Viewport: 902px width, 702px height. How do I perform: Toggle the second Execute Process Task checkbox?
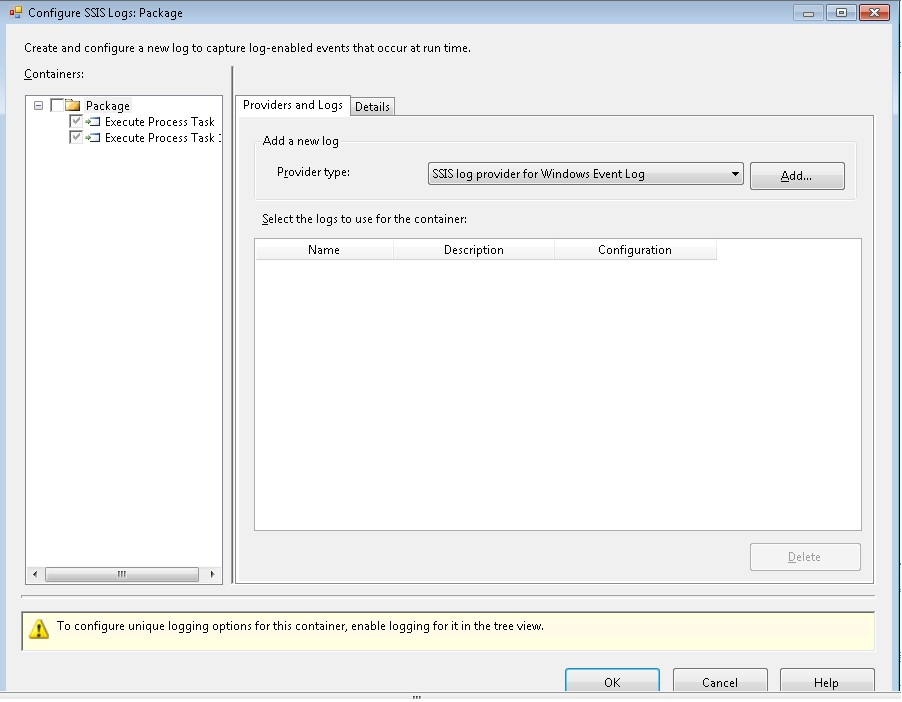coord(76,138)
